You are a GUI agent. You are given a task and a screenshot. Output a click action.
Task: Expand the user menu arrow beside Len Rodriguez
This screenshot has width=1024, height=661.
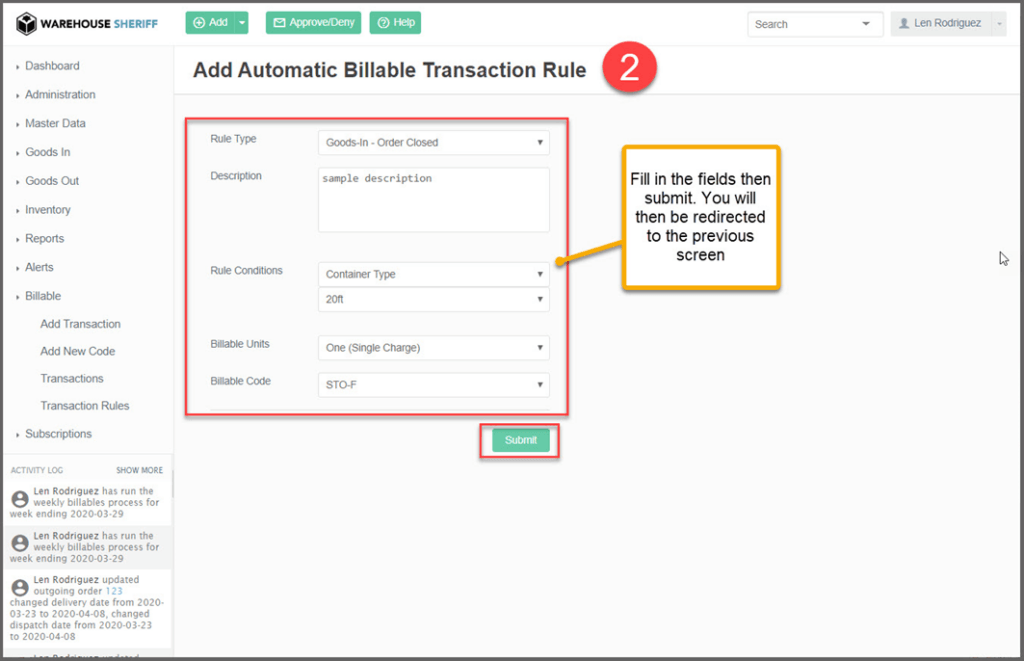coord(997,24)
